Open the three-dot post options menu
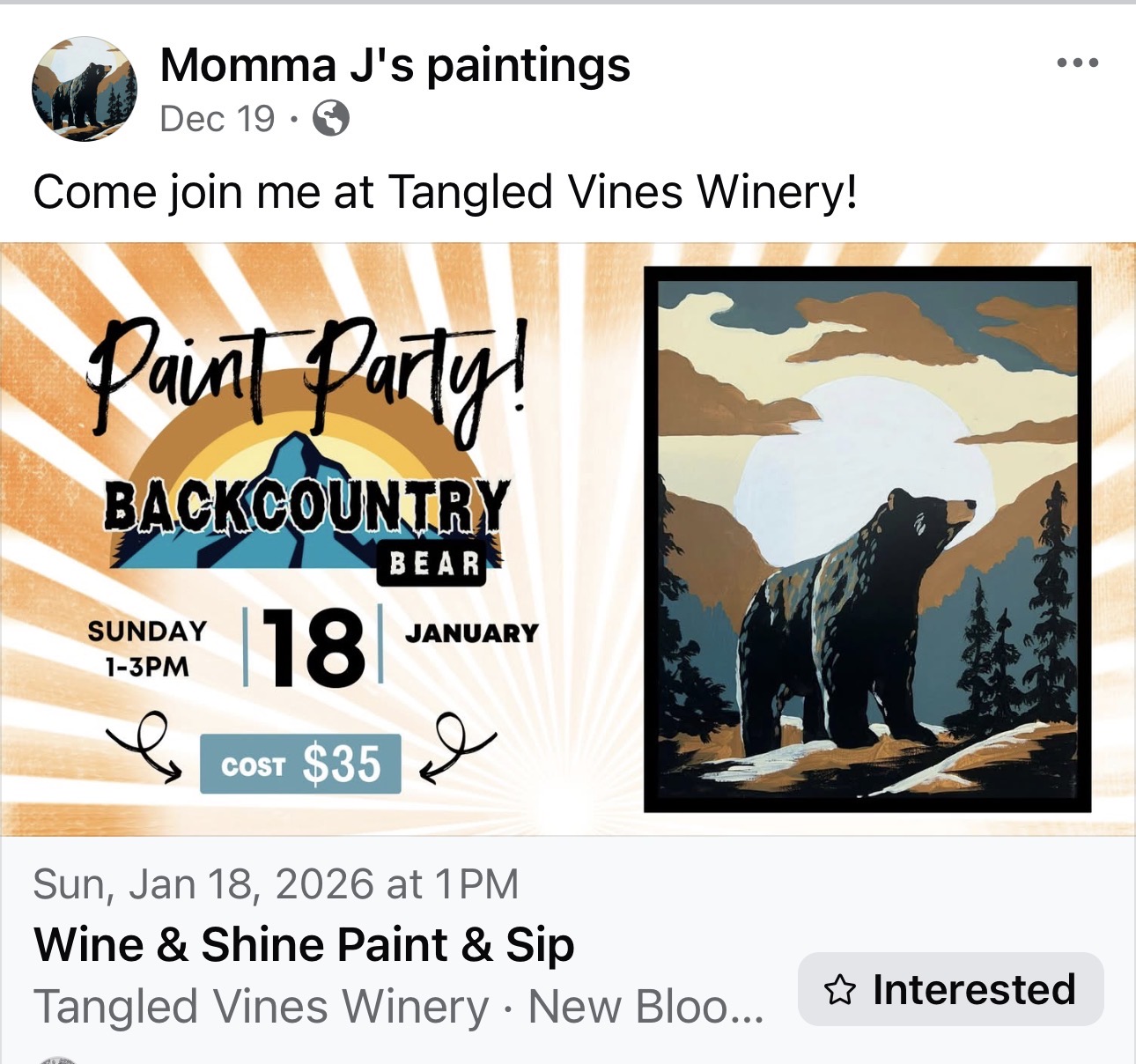The height and width of the screenshot is (1064, 1136). [1077, 63]
